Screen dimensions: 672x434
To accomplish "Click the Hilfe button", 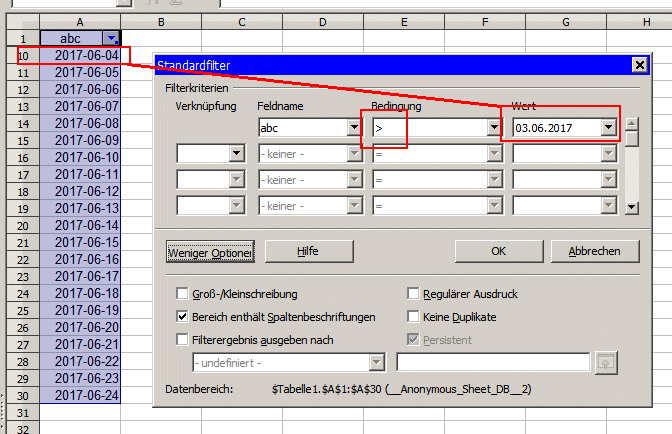I will point(309,252).
